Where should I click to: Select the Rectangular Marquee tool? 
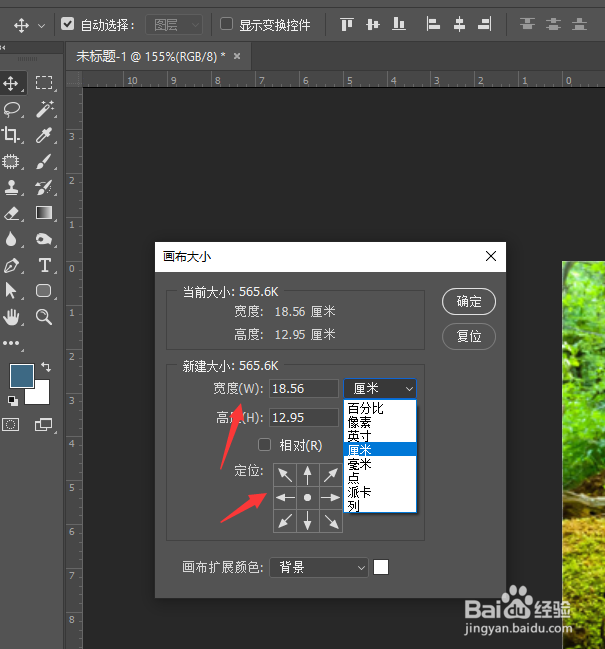(x=44, y=83)
